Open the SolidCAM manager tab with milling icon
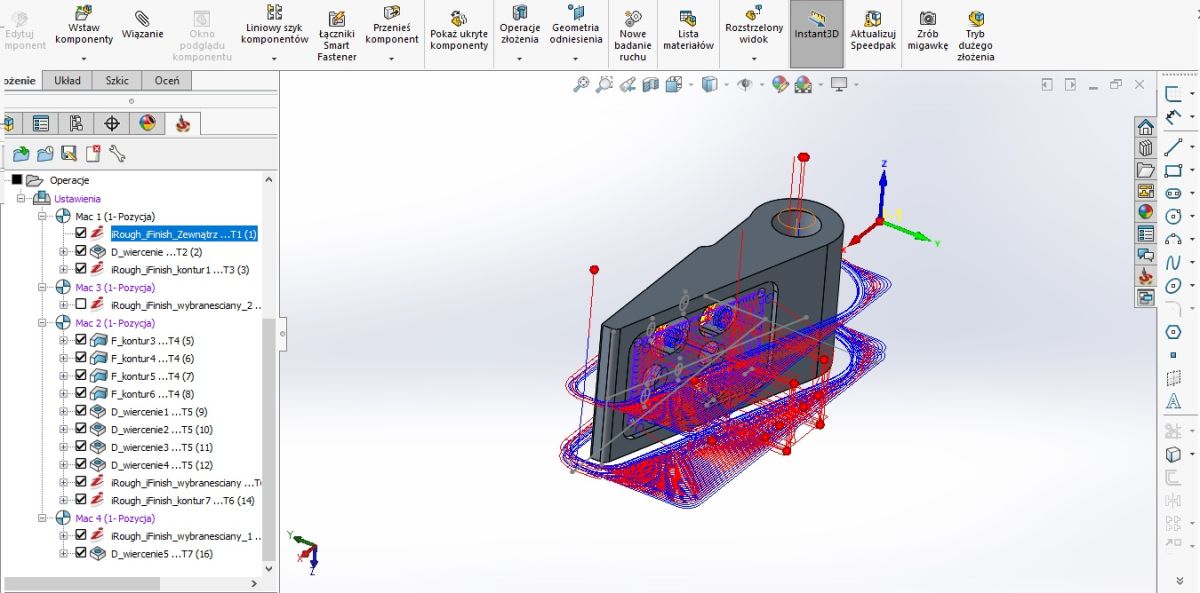Screen dimensions: 1200x593 [x=182, y=124]
